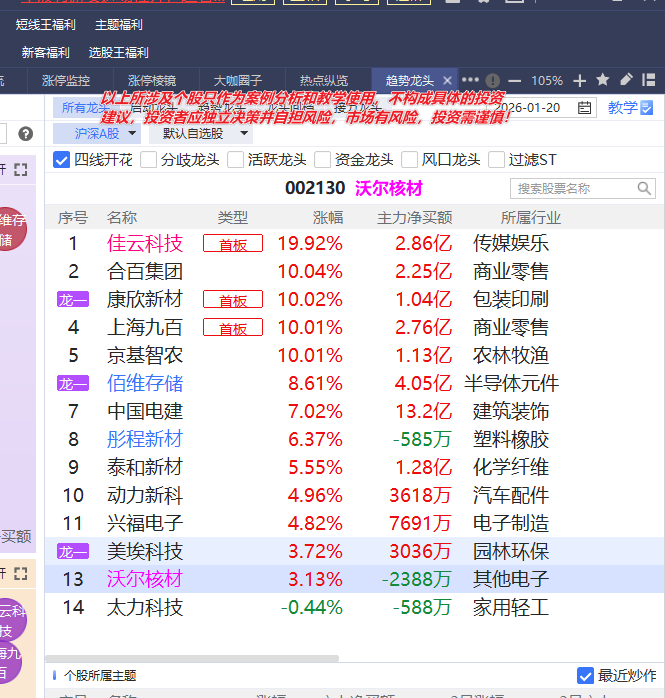Select the 佳云科技 stock row
This screenshot has width=665, height=698.
[x=145, y=243]
